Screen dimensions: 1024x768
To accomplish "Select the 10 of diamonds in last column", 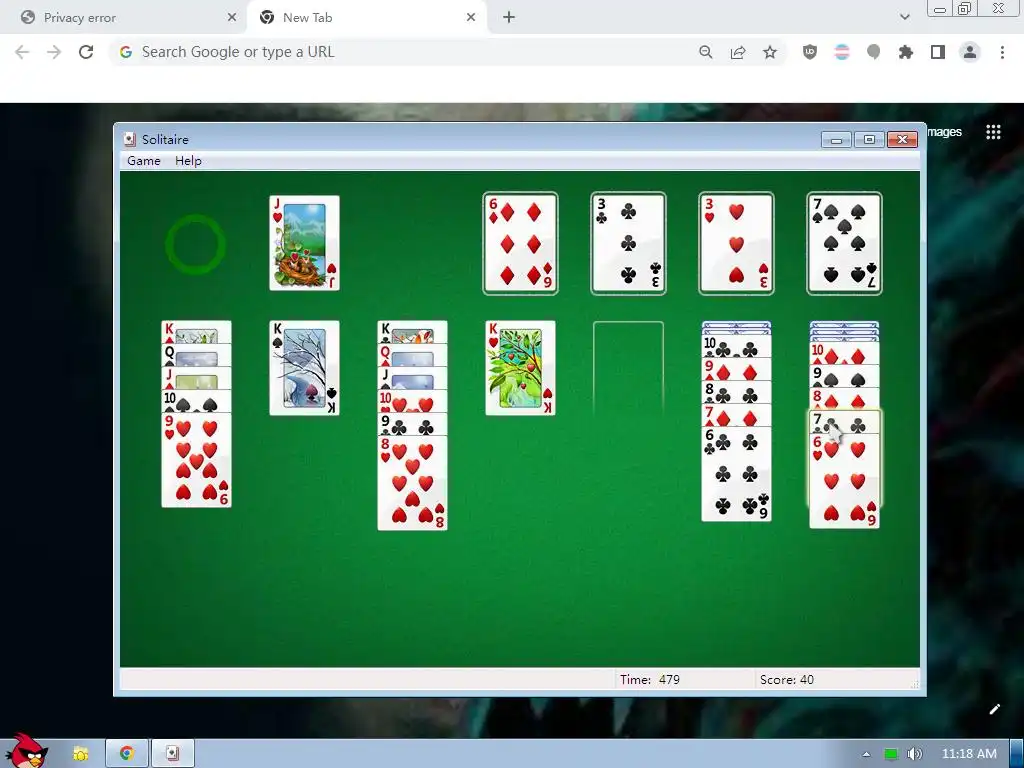I will pos(844,354).
